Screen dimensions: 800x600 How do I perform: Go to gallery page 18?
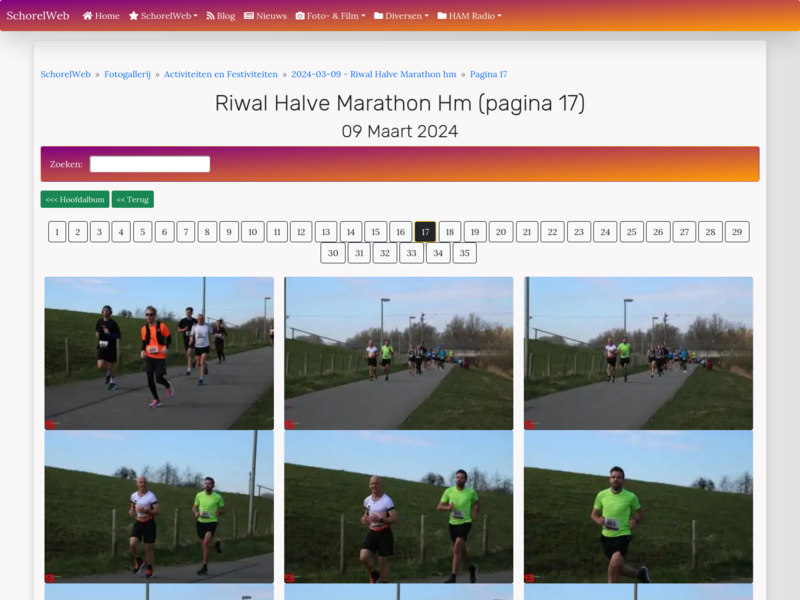[x=449, y=232]
